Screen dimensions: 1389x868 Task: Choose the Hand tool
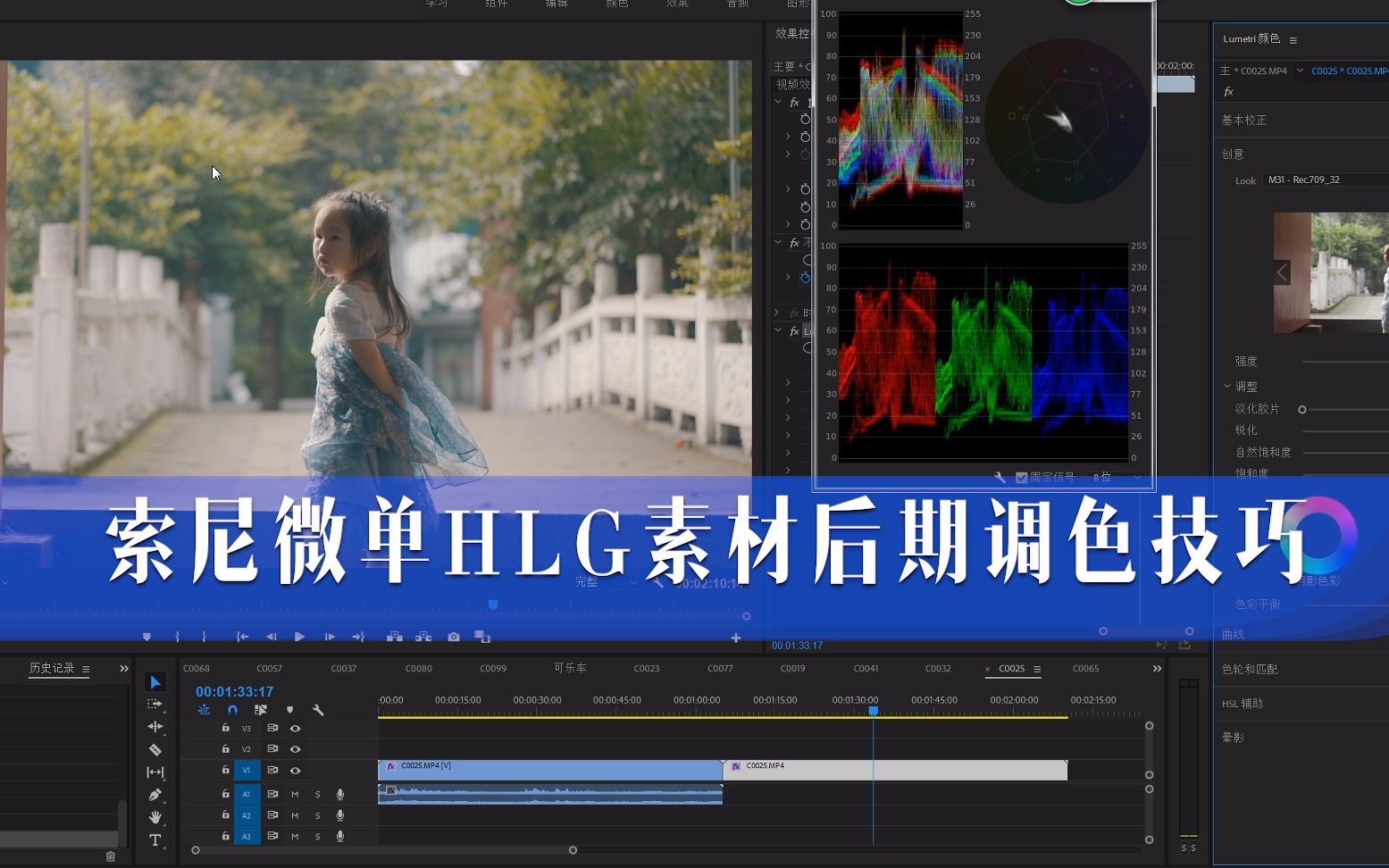click(155, 815)
